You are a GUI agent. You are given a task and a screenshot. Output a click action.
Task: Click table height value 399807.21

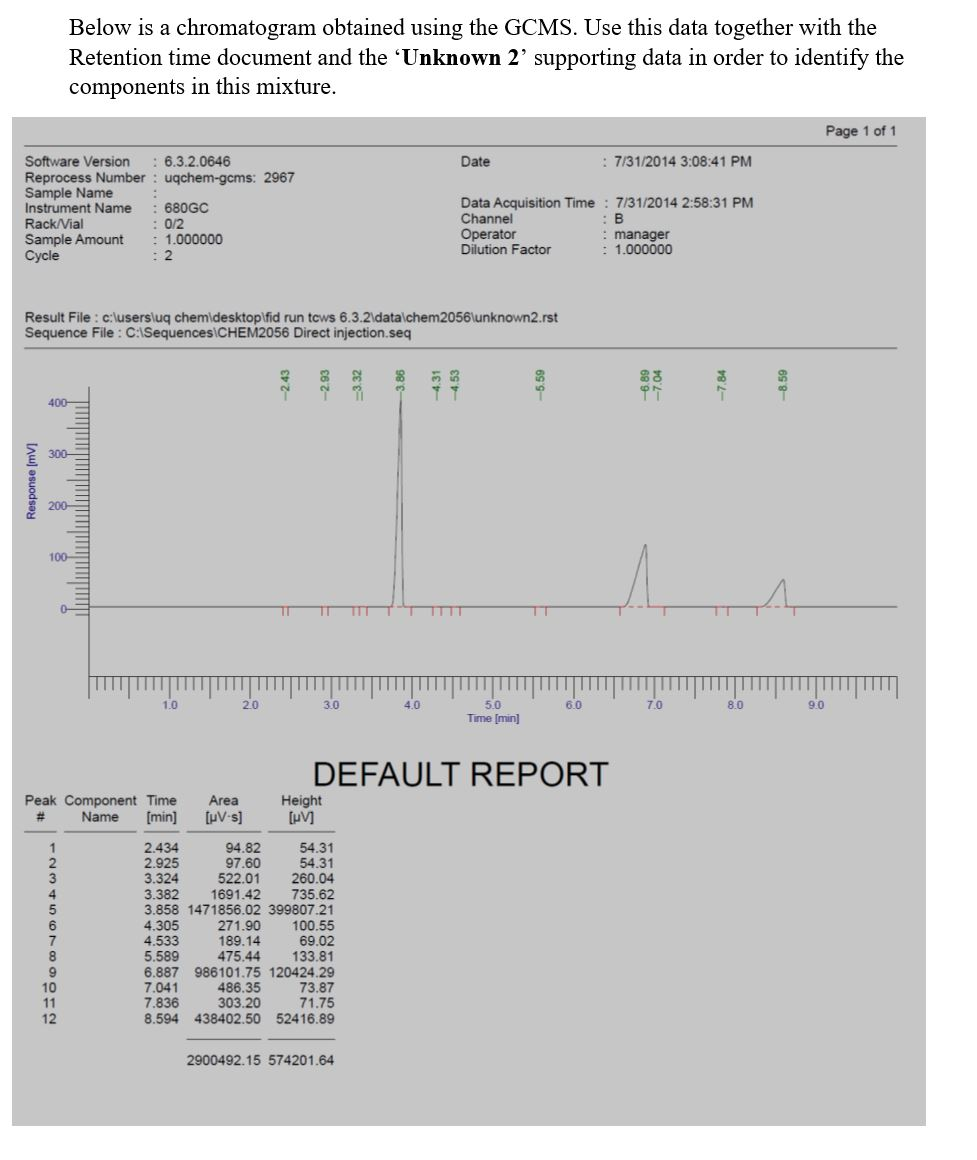[301, 910]
